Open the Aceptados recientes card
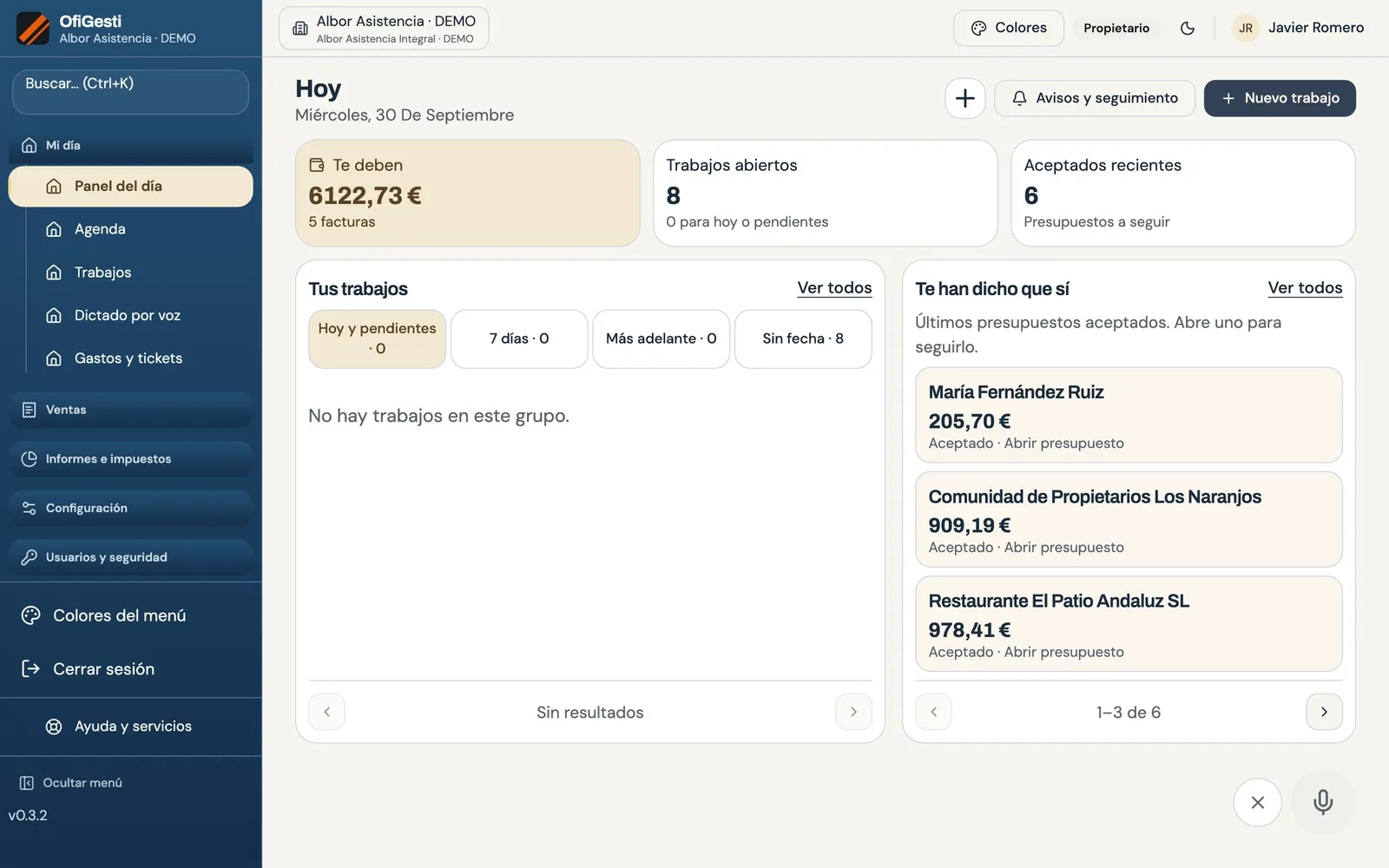This screenshot has width=1389, height=868. point(1183,194)
